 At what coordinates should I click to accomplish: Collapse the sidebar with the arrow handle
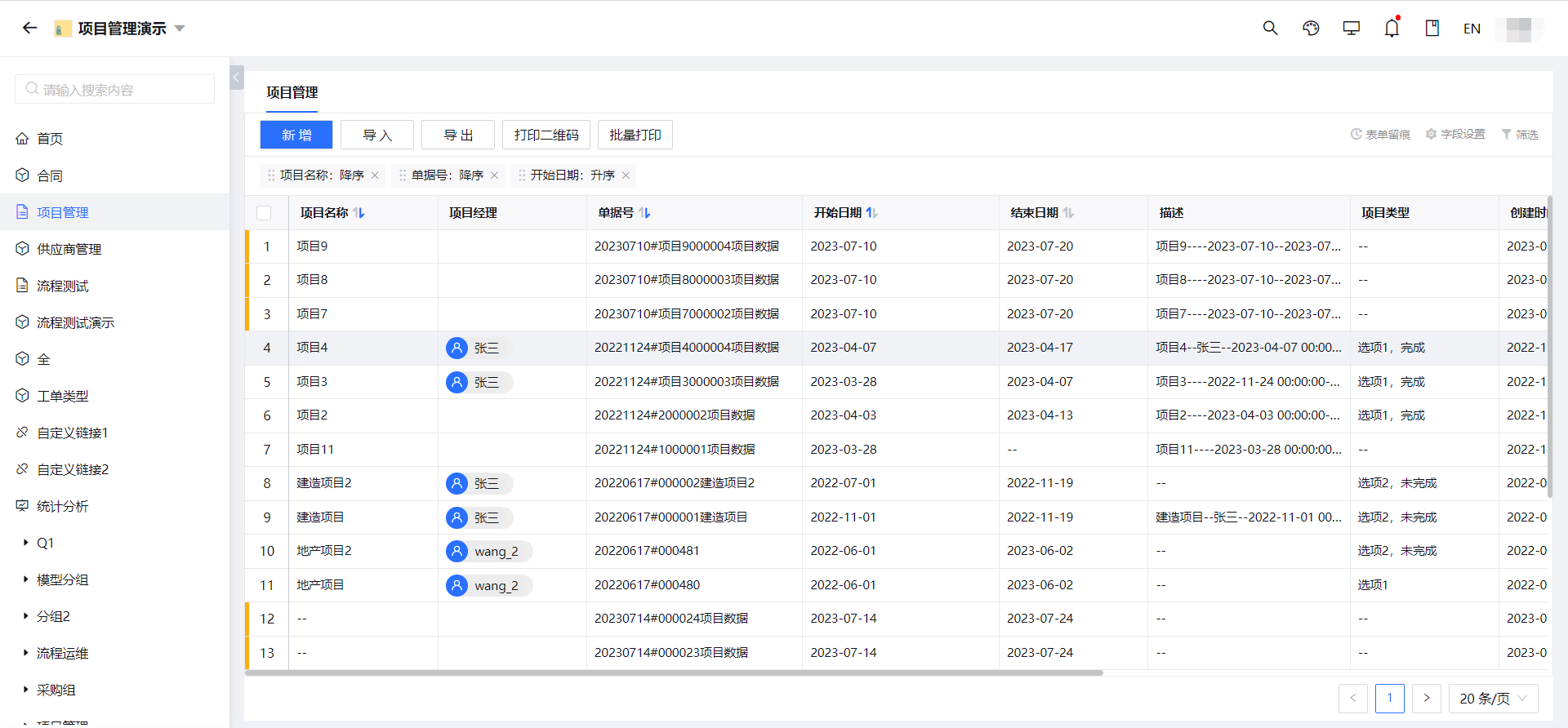(x=237, y=78)
